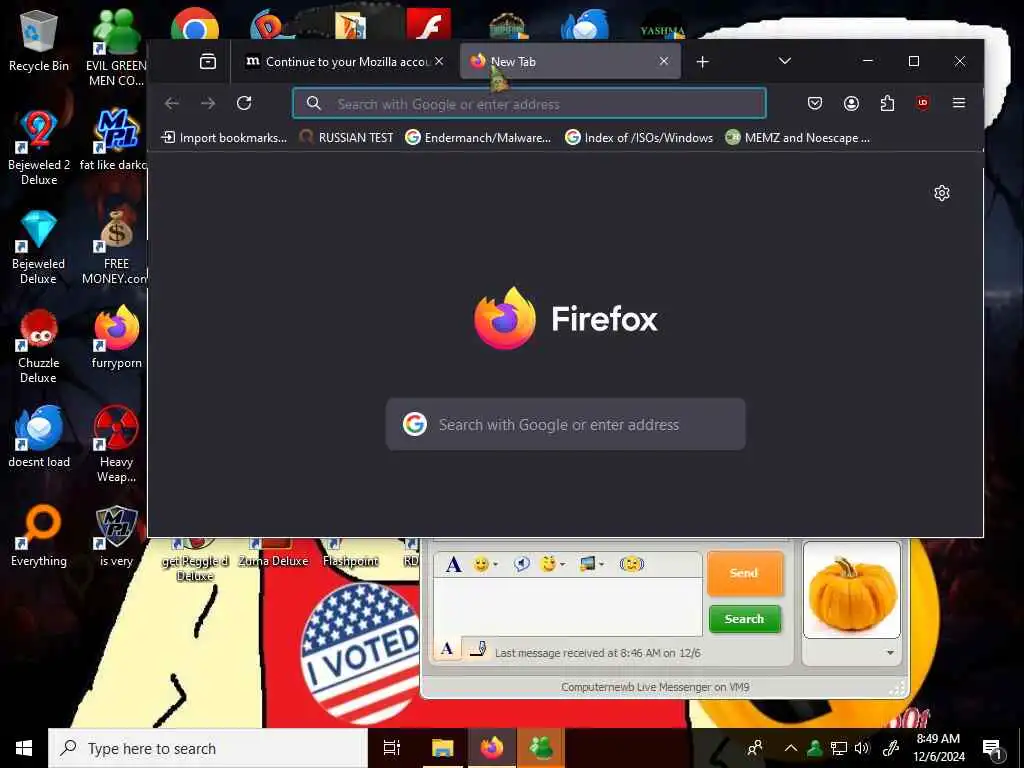Click the message text area in Messenger
Image resolution: width=1024 pixels, height=768 pixels.
[x=568, y=606]
